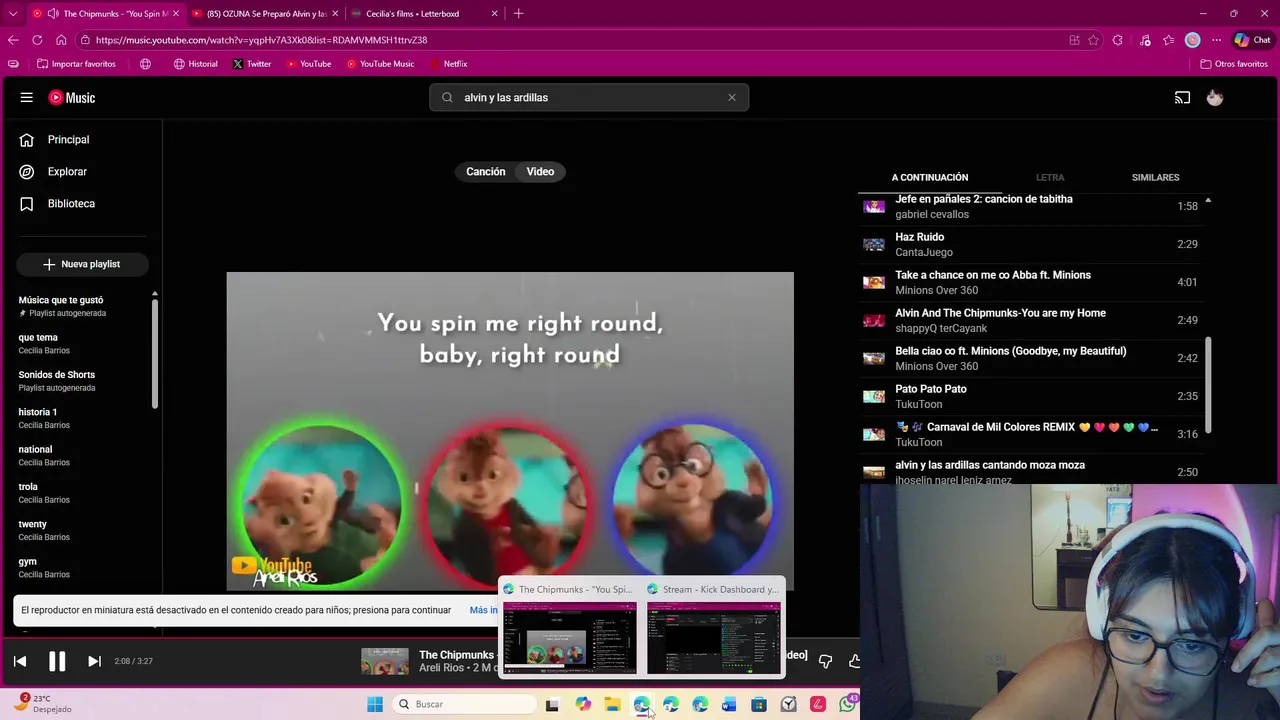Click the address bar URL
This screenshot has width=1280, height=720.
pos(261,40)
